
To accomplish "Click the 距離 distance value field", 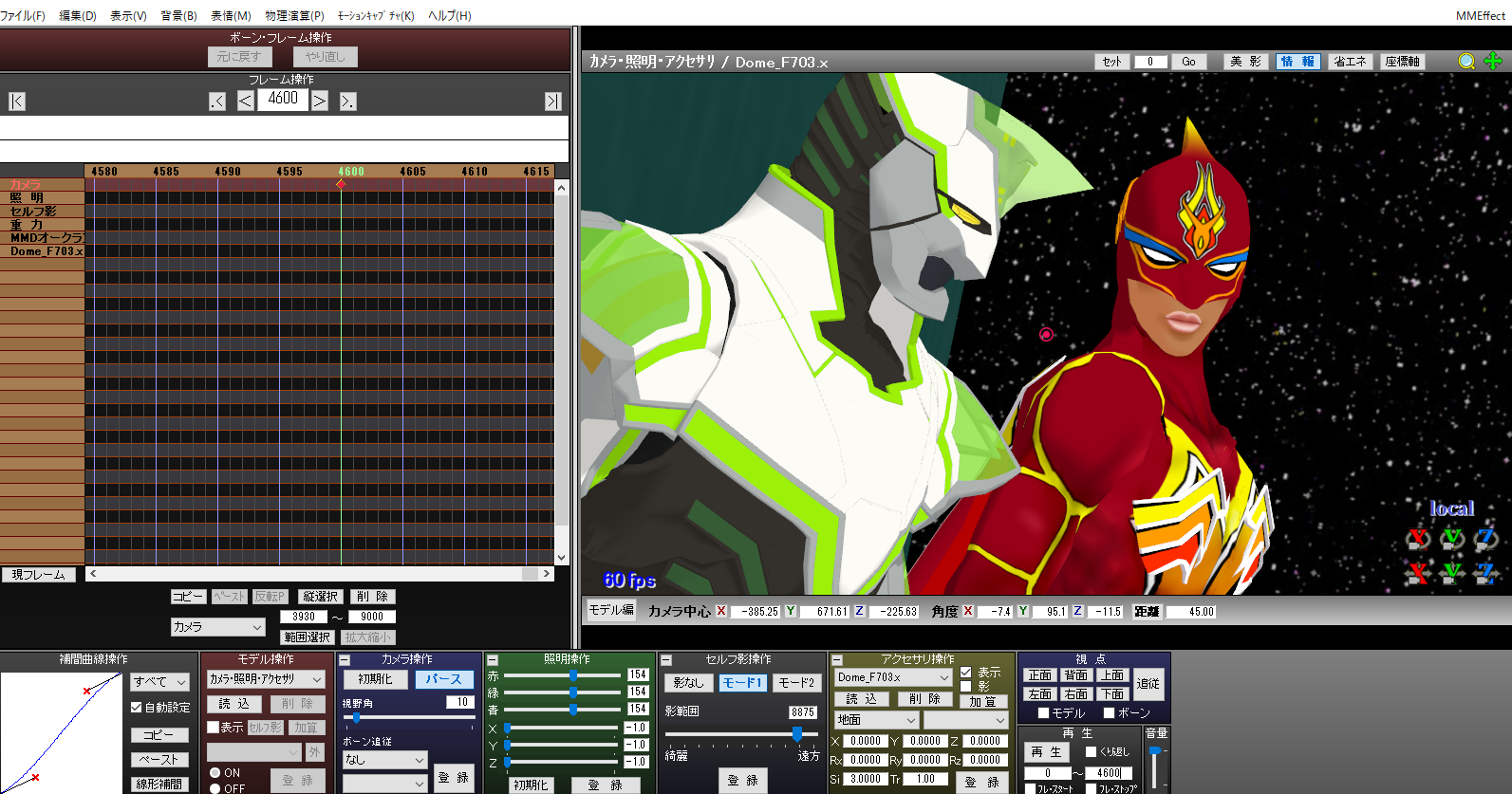I will click(1191, 612).
